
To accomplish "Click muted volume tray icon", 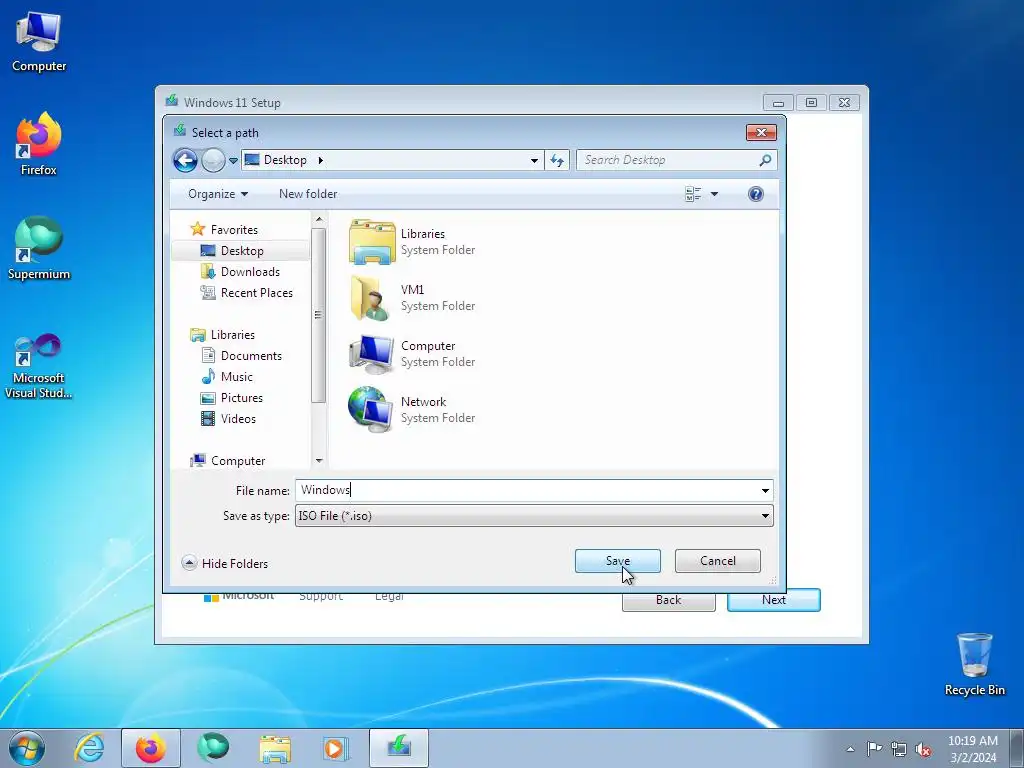I will pyautogui.click(x=923, y=749).
